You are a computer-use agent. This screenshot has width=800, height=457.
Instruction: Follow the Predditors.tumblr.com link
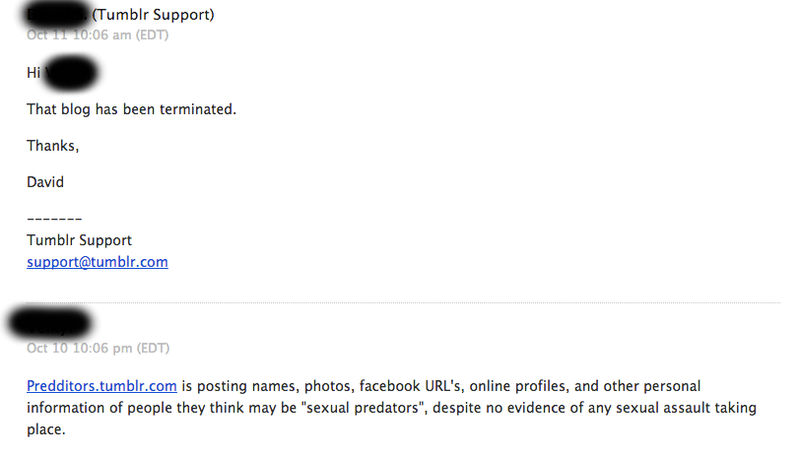click(x=102, y=386)
